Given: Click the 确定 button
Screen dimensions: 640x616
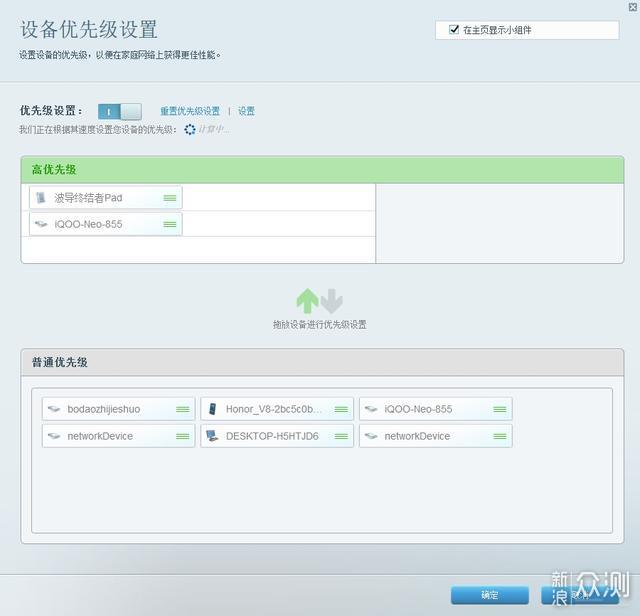Looking at the screenshot, I should (x=489, y=595).
